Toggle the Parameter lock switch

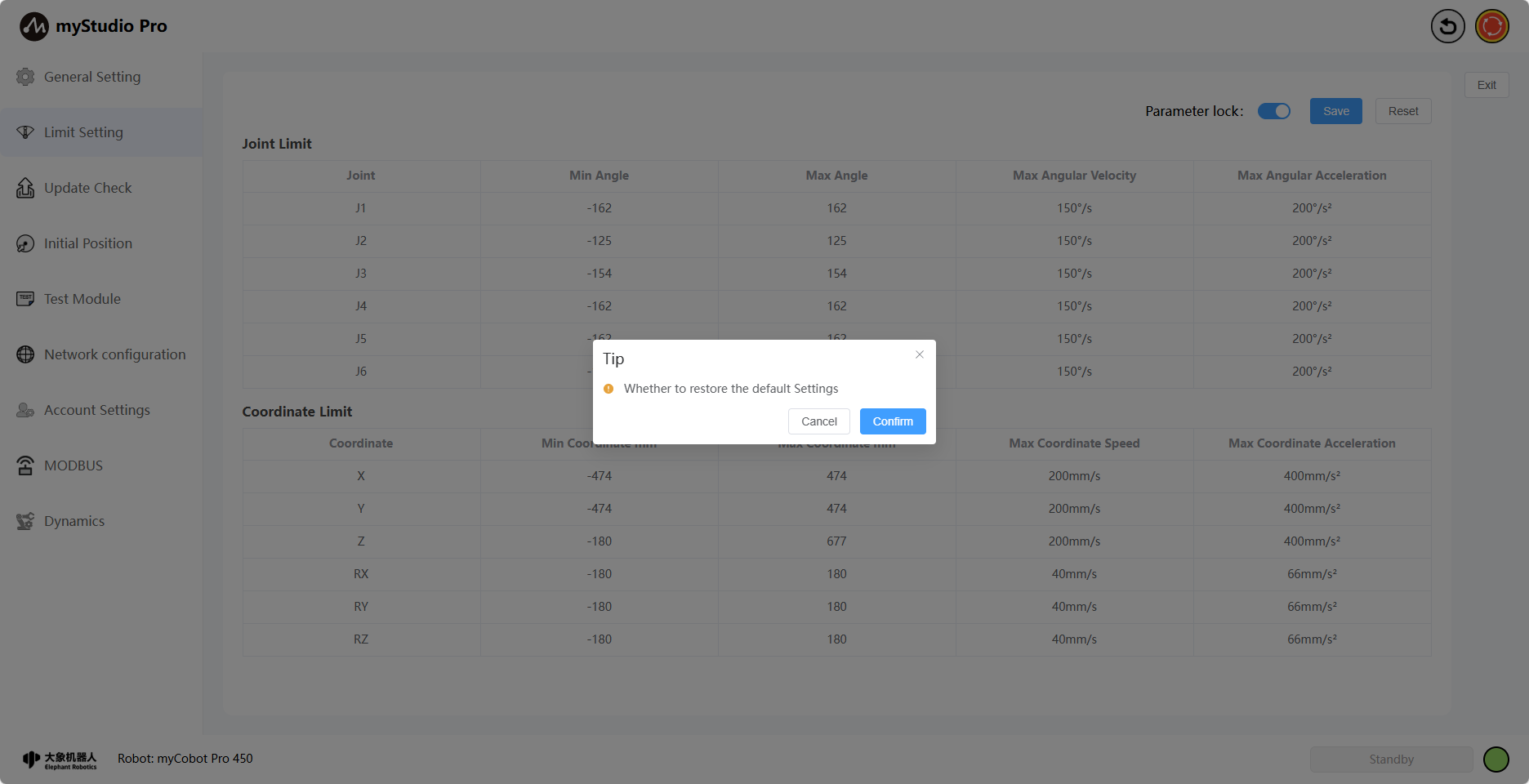pyautogui.click(x=1273, y=111)
